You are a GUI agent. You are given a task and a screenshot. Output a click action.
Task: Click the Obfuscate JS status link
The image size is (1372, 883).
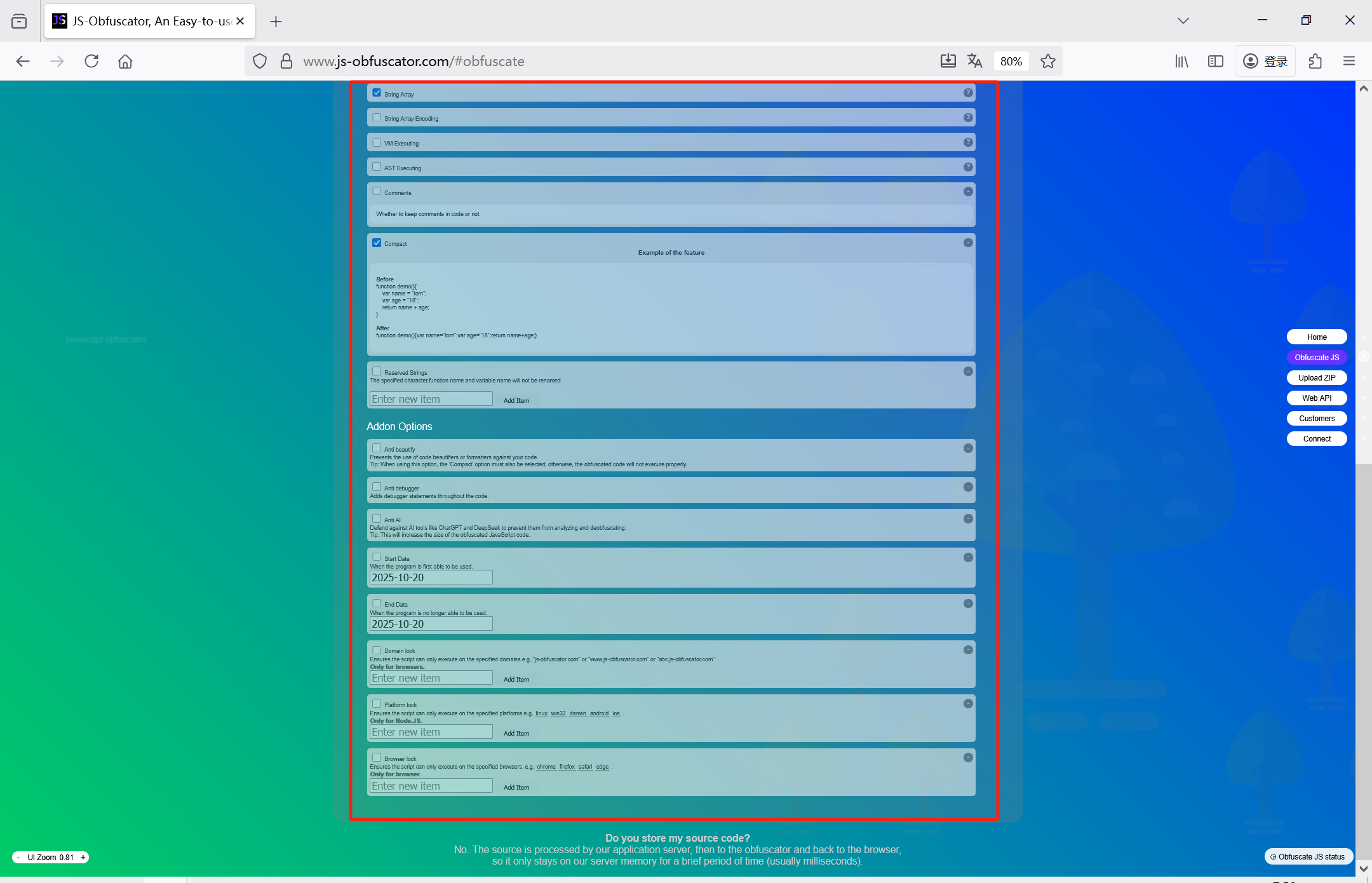[1308, 857]
